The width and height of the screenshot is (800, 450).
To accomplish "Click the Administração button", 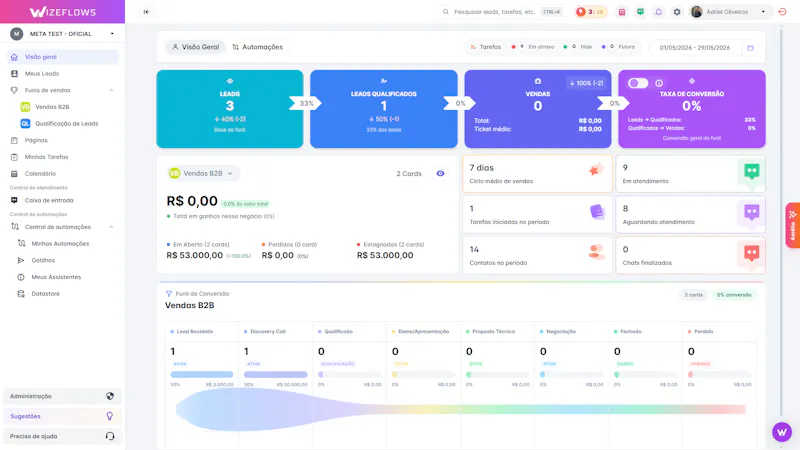I will click(x=62, y=396).
